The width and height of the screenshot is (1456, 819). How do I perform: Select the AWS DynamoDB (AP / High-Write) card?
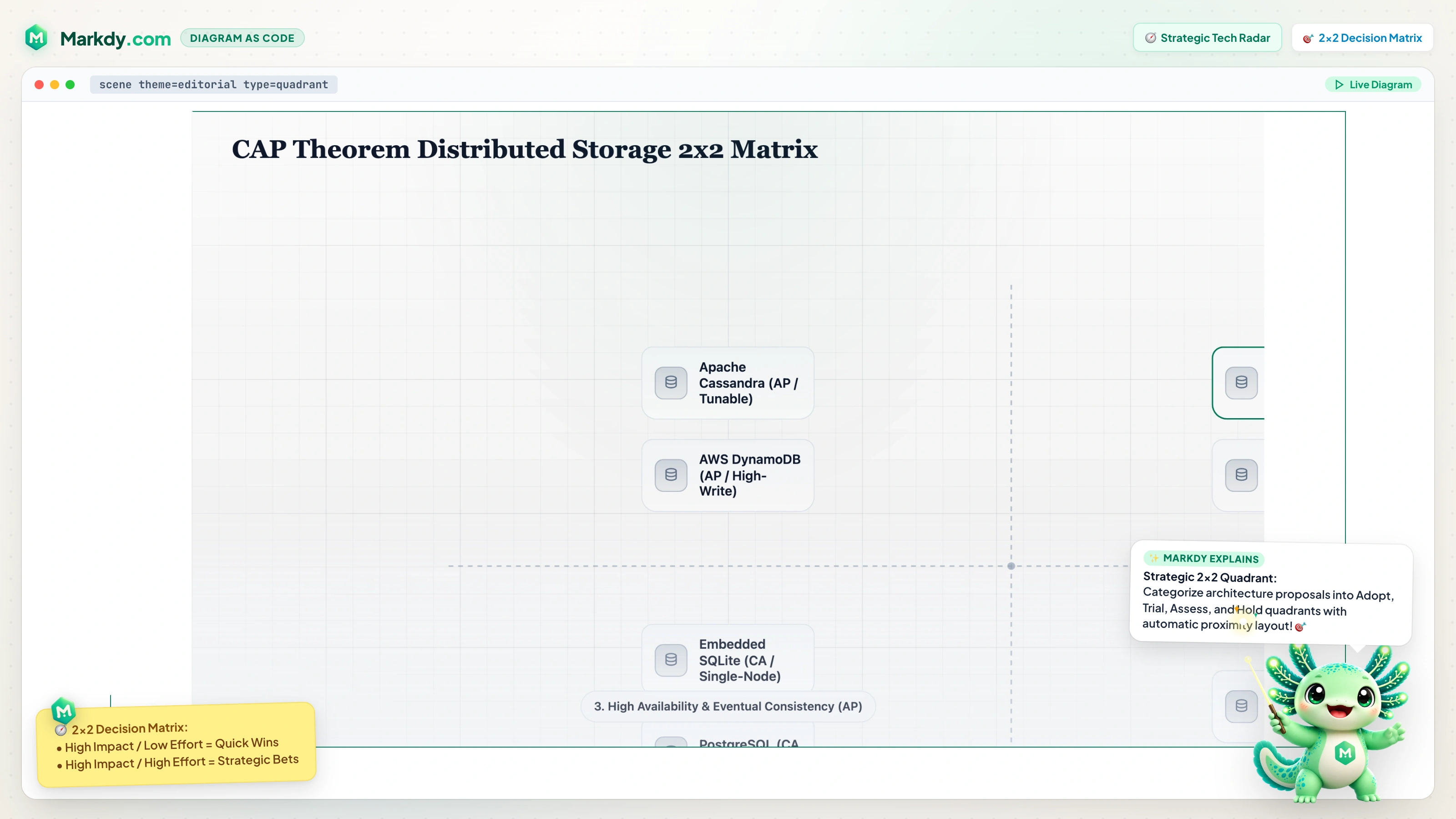click(x=728, y=475)
